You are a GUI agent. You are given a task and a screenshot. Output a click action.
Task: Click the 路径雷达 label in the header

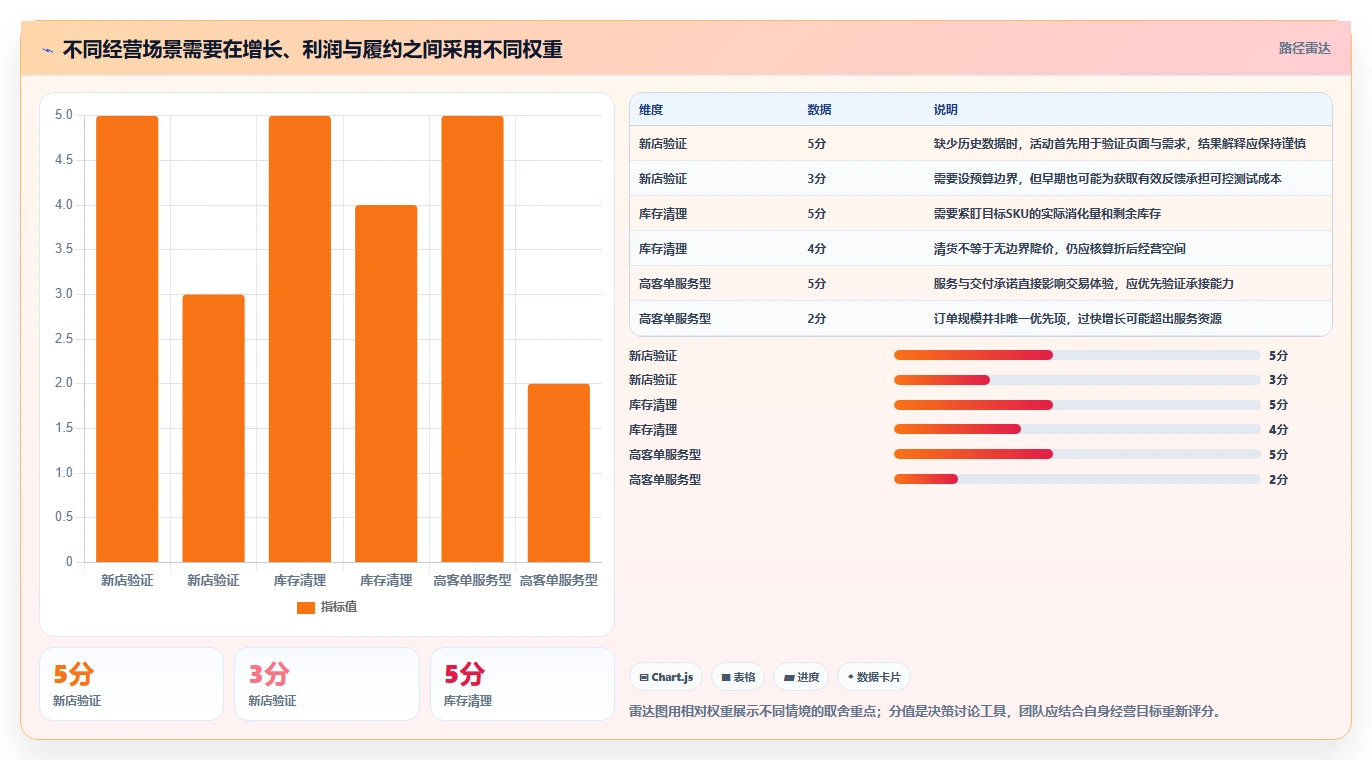tap(1305, 48)
